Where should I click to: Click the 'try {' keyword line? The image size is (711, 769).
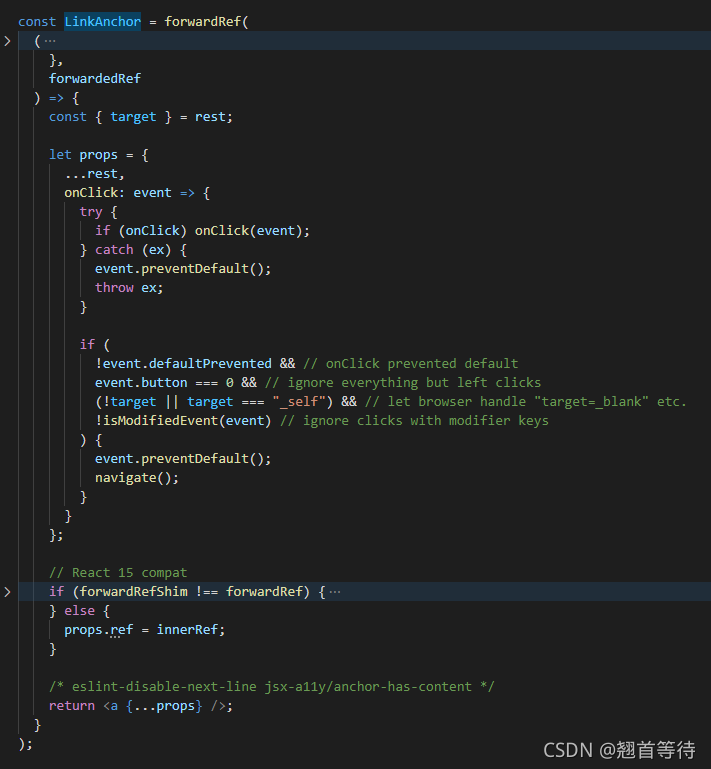[x=99, y=212]
